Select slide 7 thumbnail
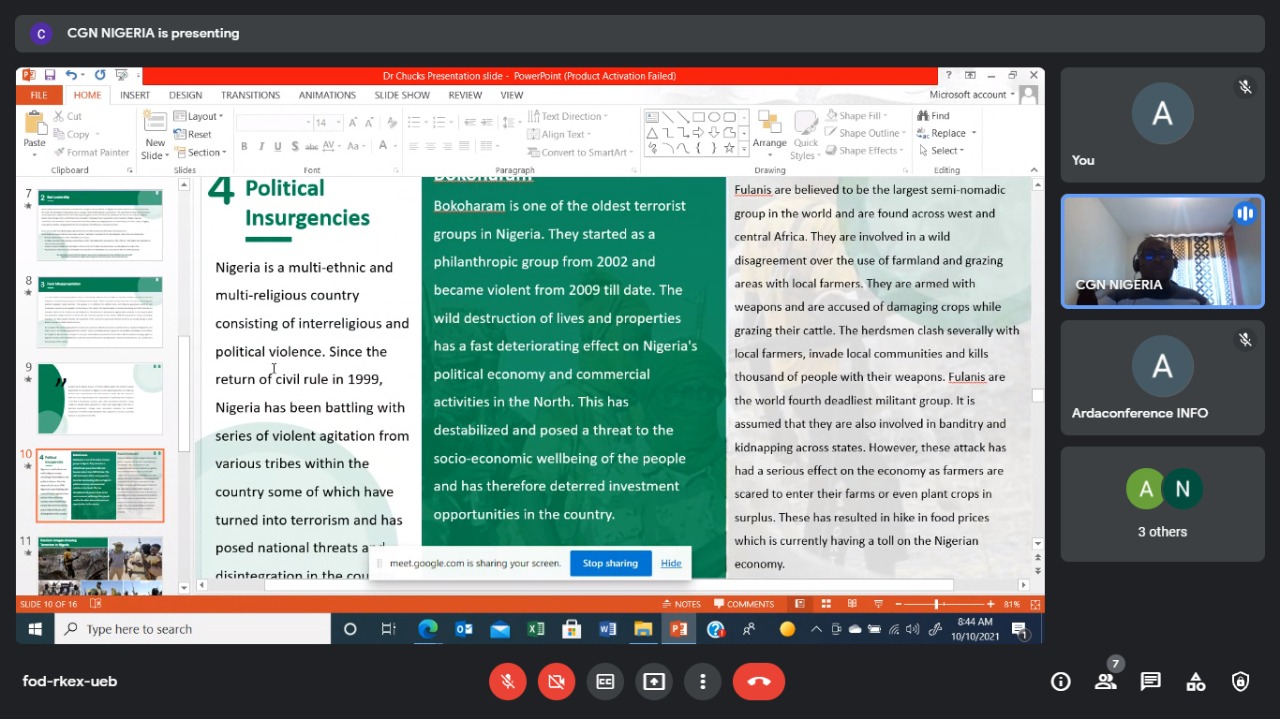Image resolution: width=1280 pixels, height=719 pixels. [100, 225]
